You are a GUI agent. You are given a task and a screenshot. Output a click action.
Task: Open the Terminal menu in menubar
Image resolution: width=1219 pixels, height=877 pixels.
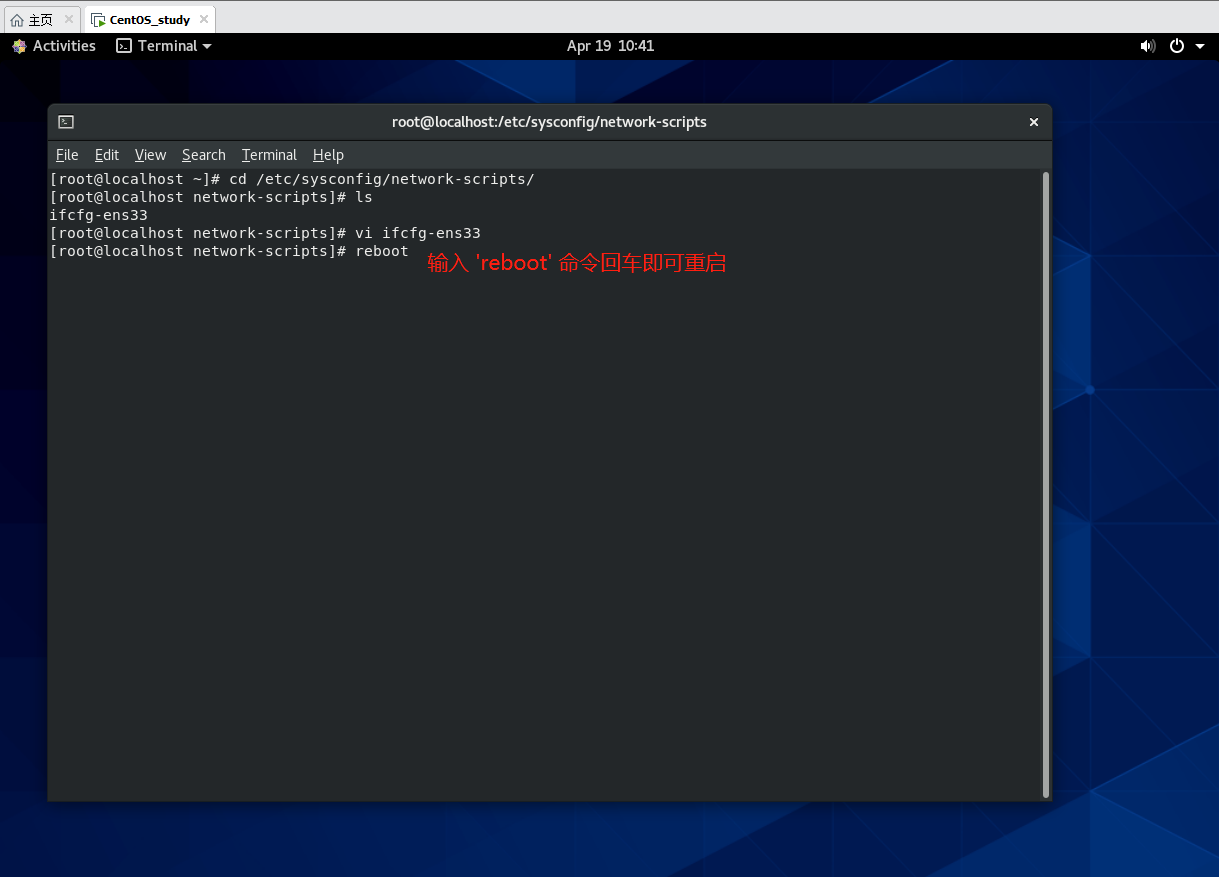pyautogui.click(x=269, y=155)
